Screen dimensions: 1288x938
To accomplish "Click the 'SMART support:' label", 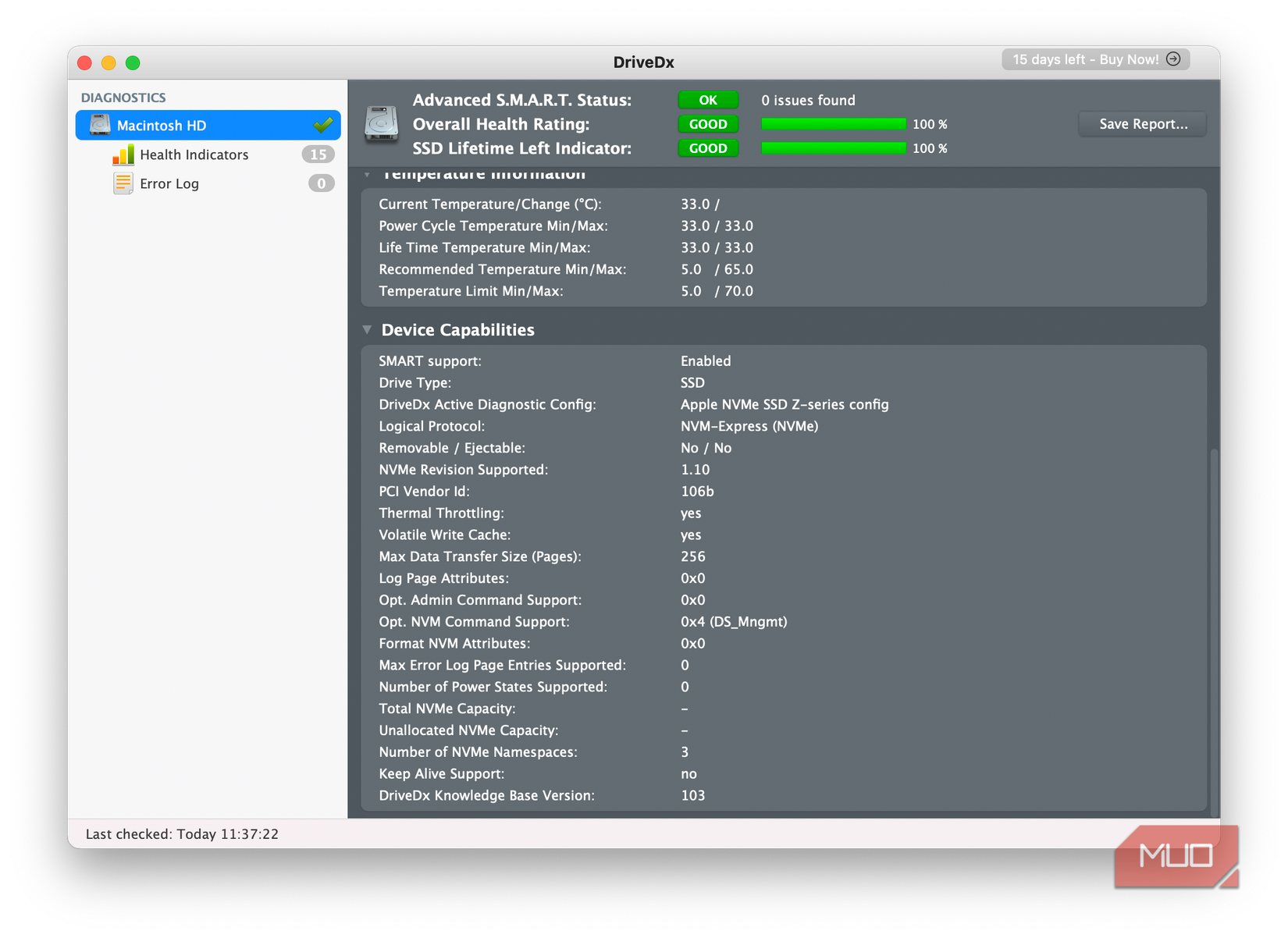I will 430,361.
